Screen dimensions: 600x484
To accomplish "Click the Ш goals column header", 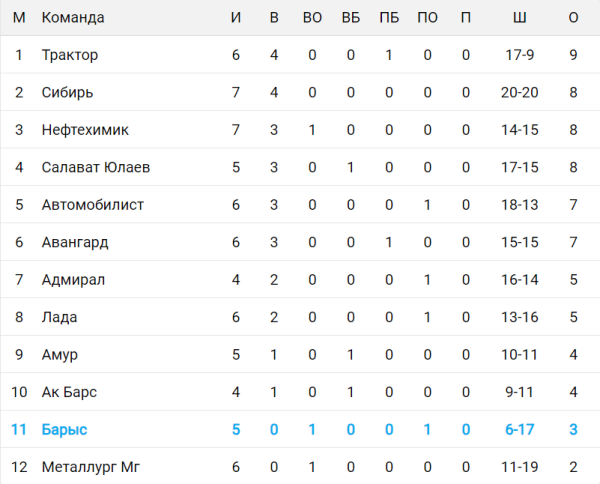I will pos(519,18).
